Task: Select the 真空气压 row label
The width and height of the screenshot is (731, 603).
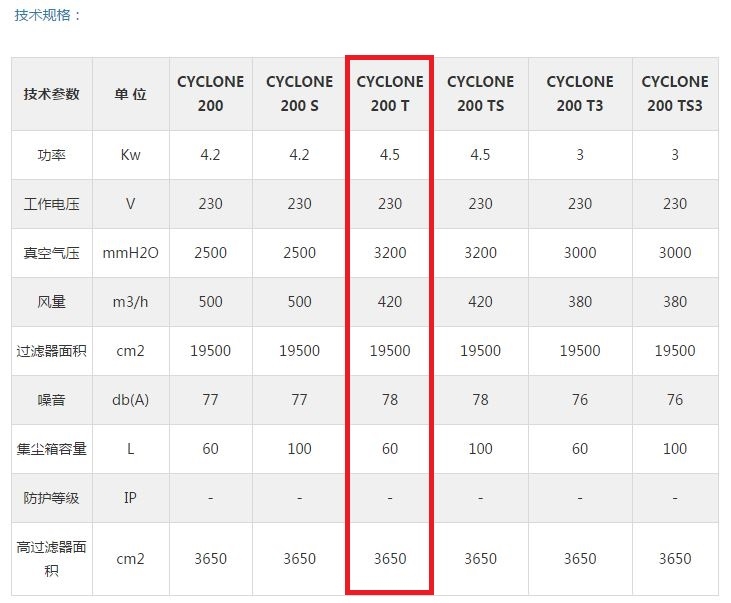Action: click(x=52, y=253)
